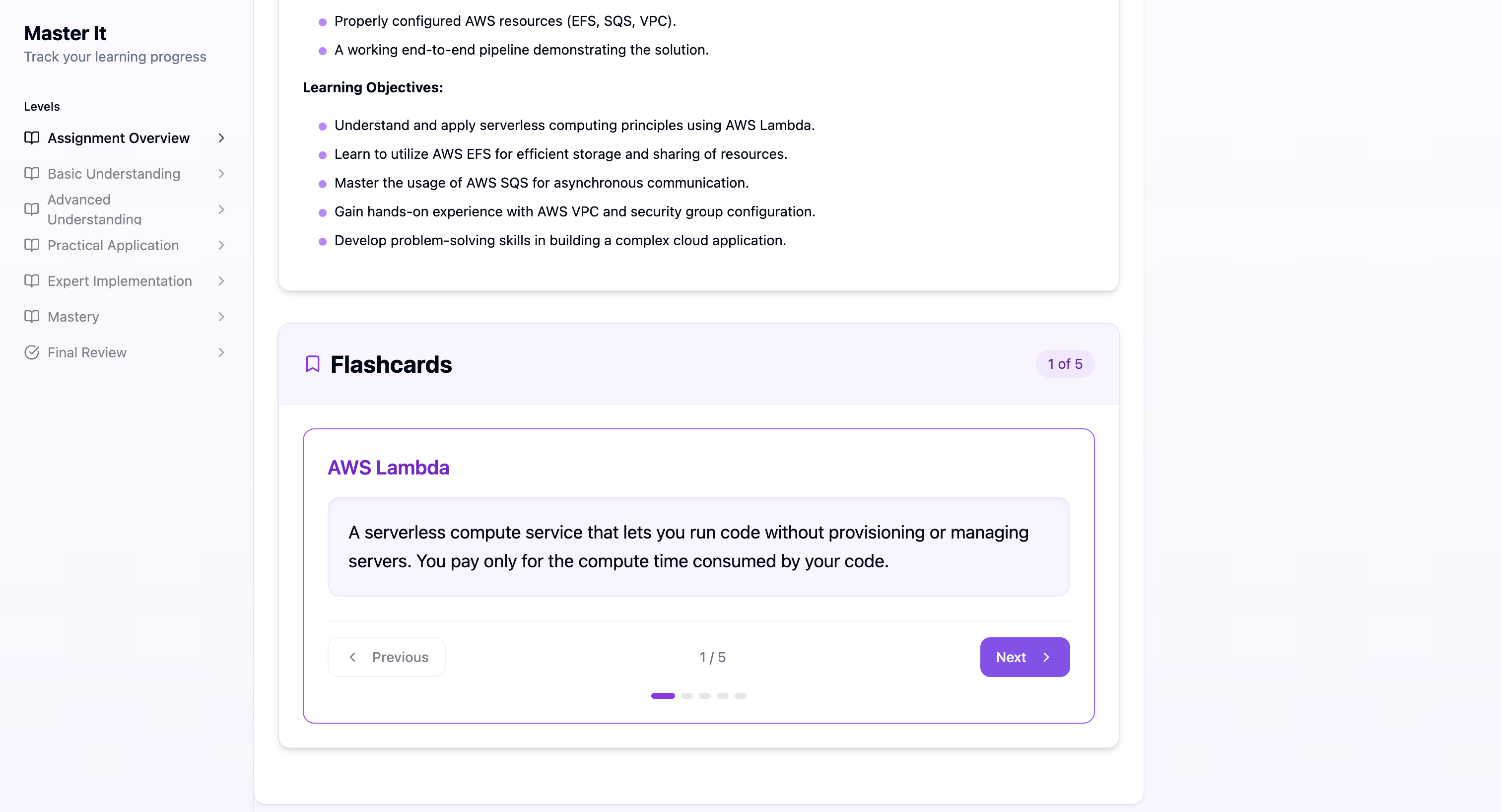This screenshot has height=812, width=1501.
Task: Click the book icon beside Basic Understanding
Action: (x=31, y=174)
